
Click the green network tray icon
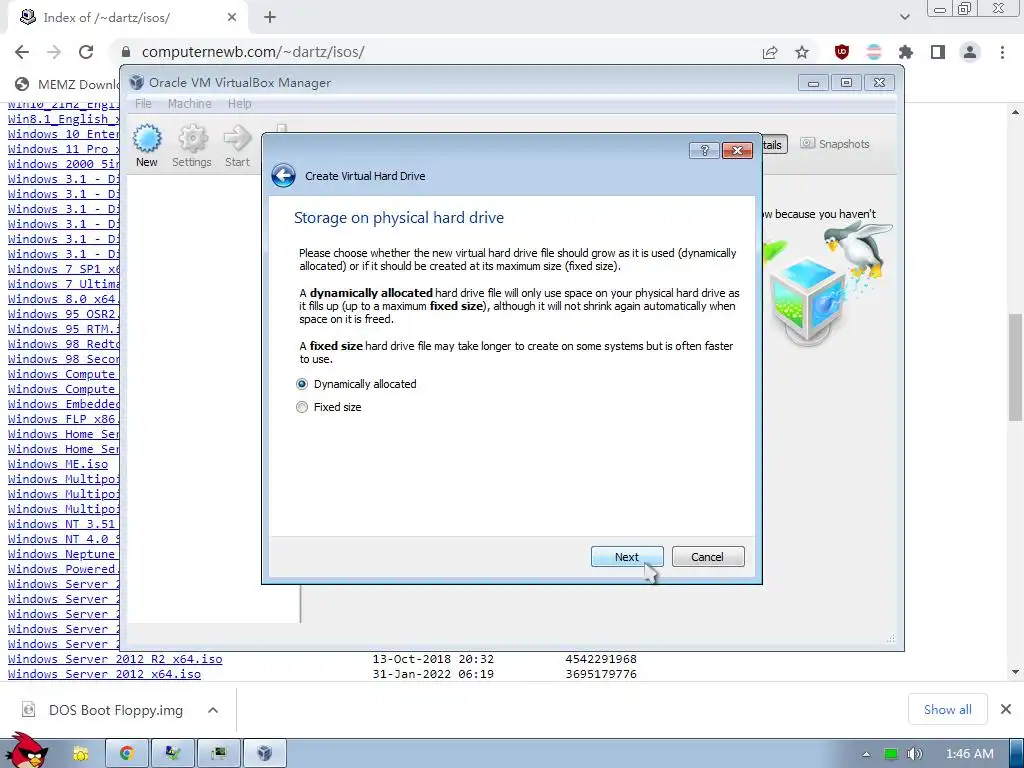coord(891,754)
